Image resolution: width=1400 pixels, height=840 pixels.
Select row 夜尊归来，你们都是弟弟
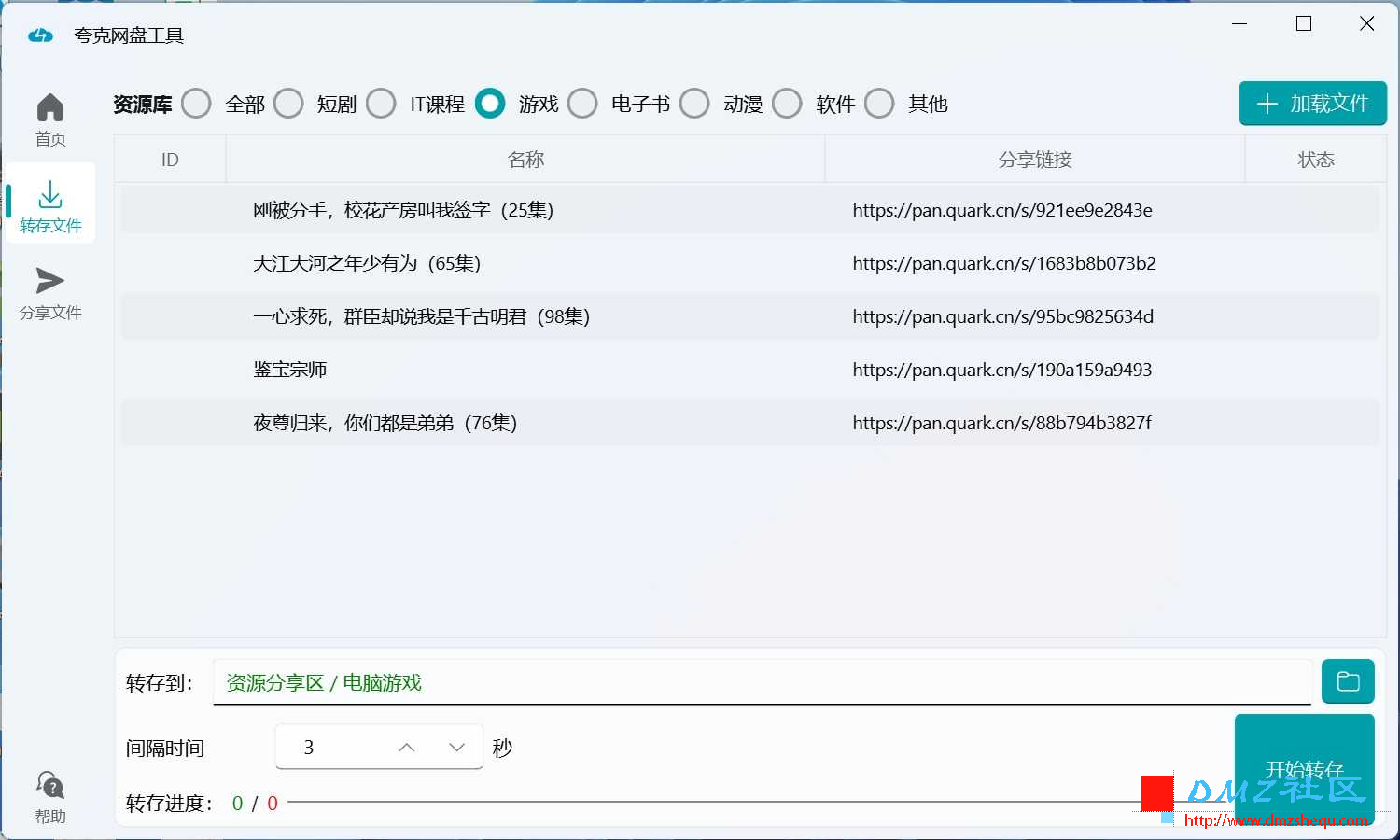click(750, 423)
